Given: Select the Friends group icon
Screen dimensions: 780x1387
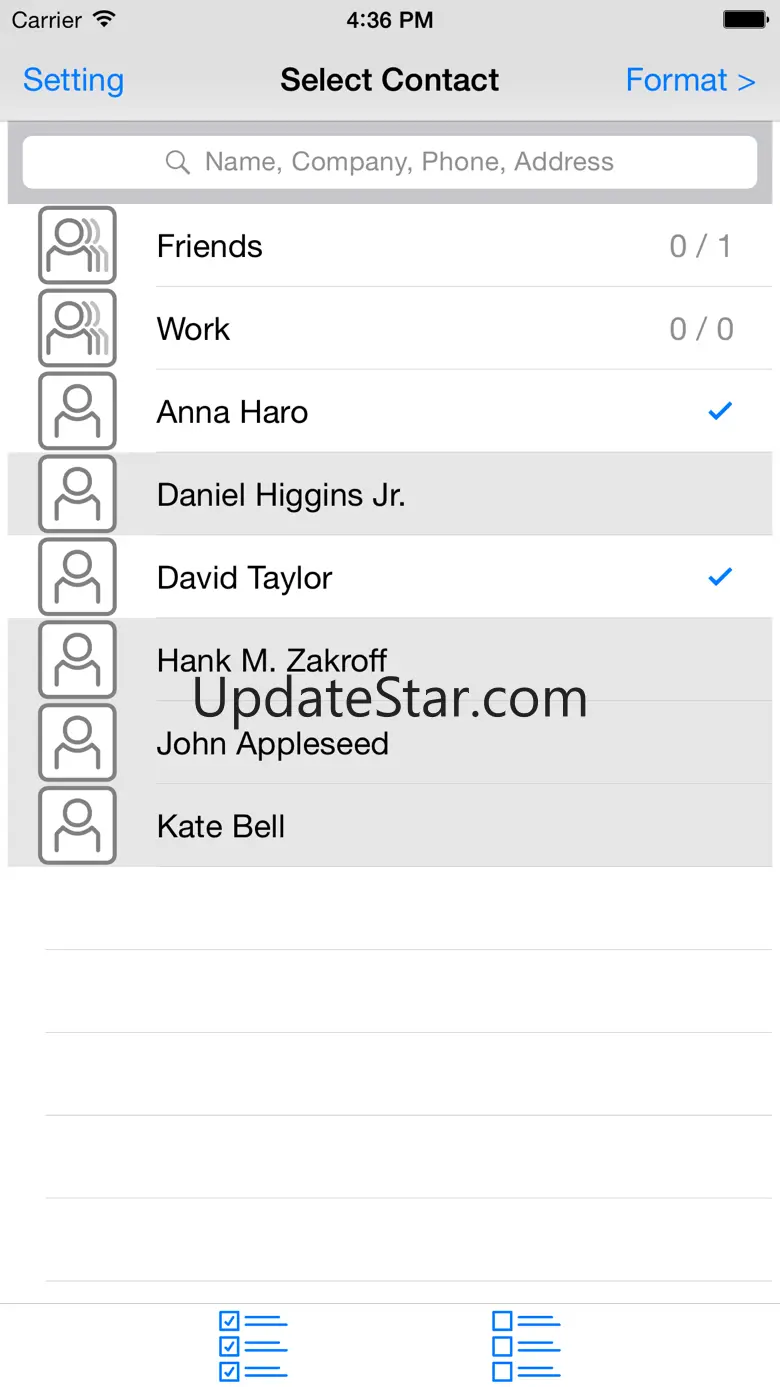Looking at the screenshot, I should pos(77,245).
